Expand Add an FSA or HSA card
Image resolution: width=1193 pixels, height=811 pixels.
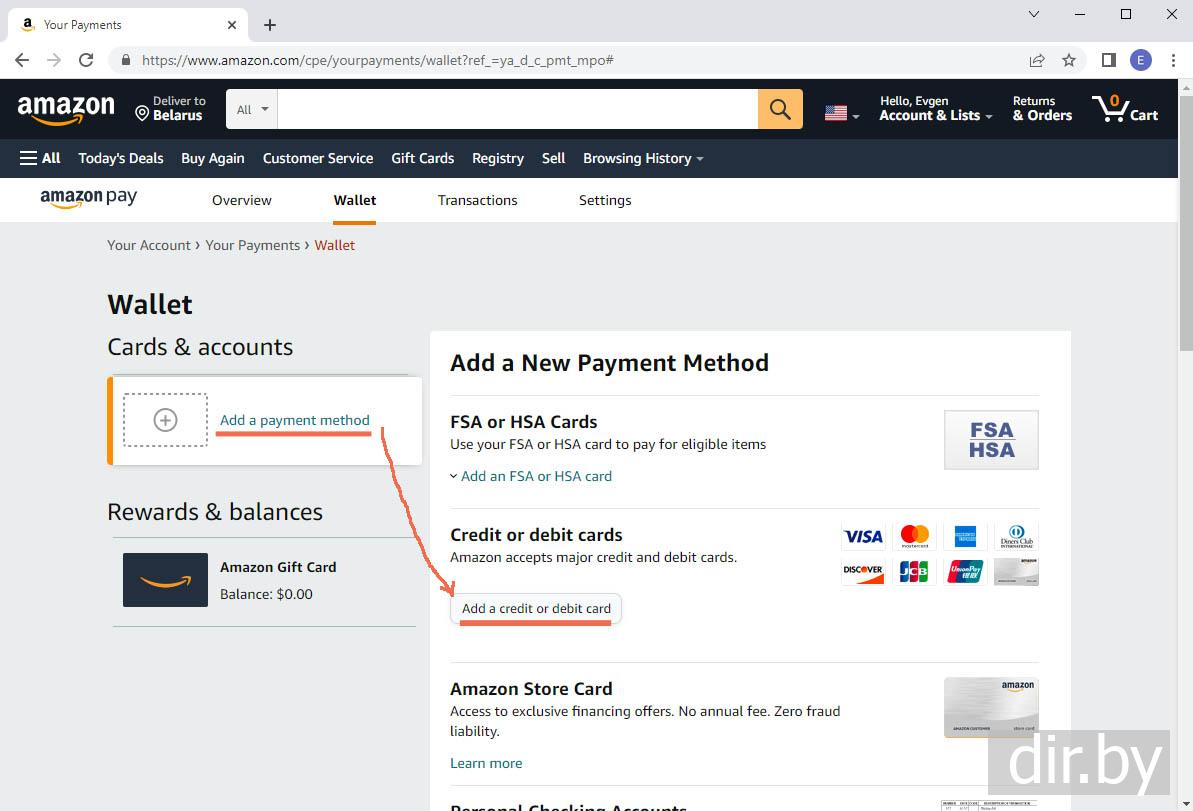(531, 476)
